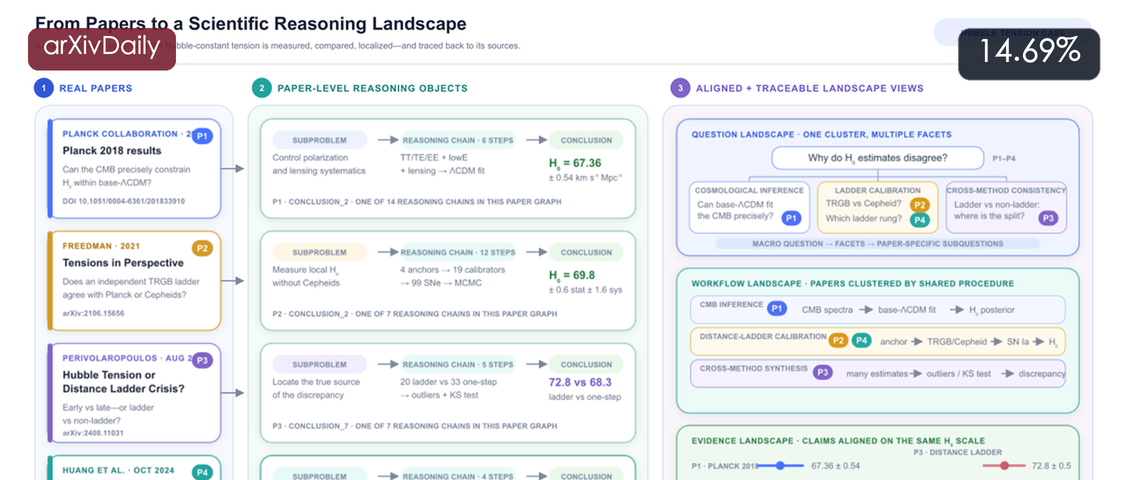Select the CMB Inference workflow row
This screenshot has width=1128, height=480.
(x=878, y=309)
